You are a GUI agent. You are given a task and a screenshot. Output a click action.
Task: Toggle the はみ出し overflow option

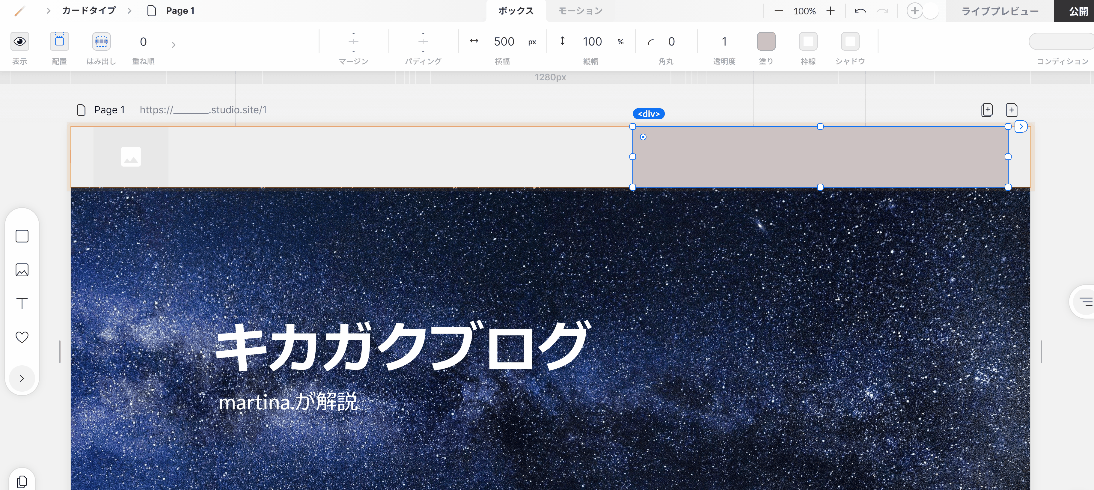click(101, 42)
